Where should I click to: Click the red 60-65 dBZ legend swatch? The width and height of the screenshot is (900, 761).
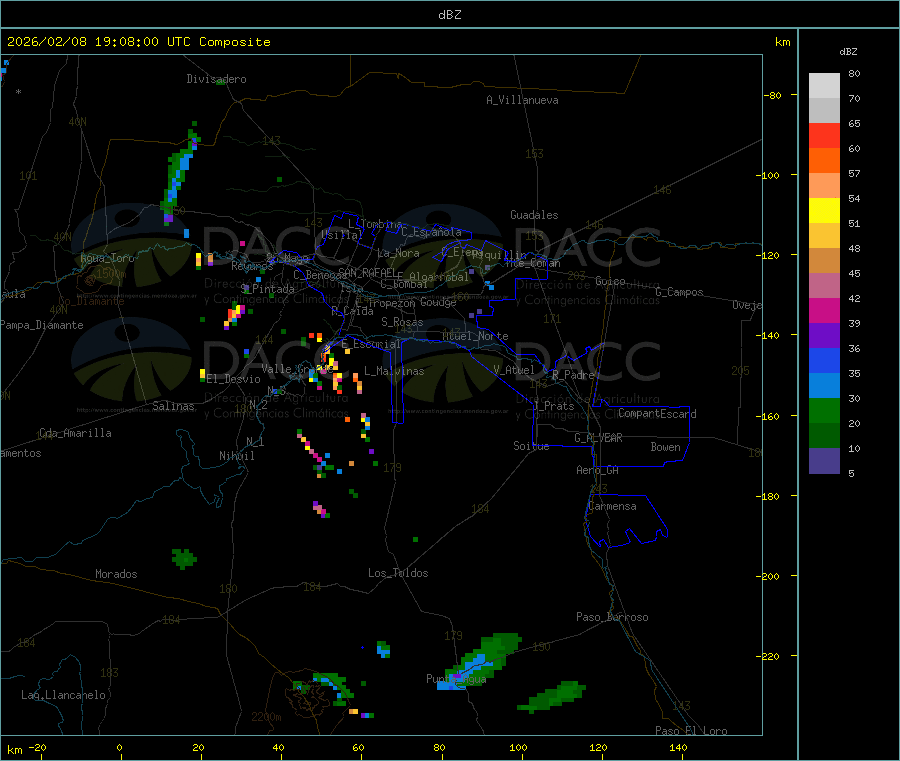824,136
